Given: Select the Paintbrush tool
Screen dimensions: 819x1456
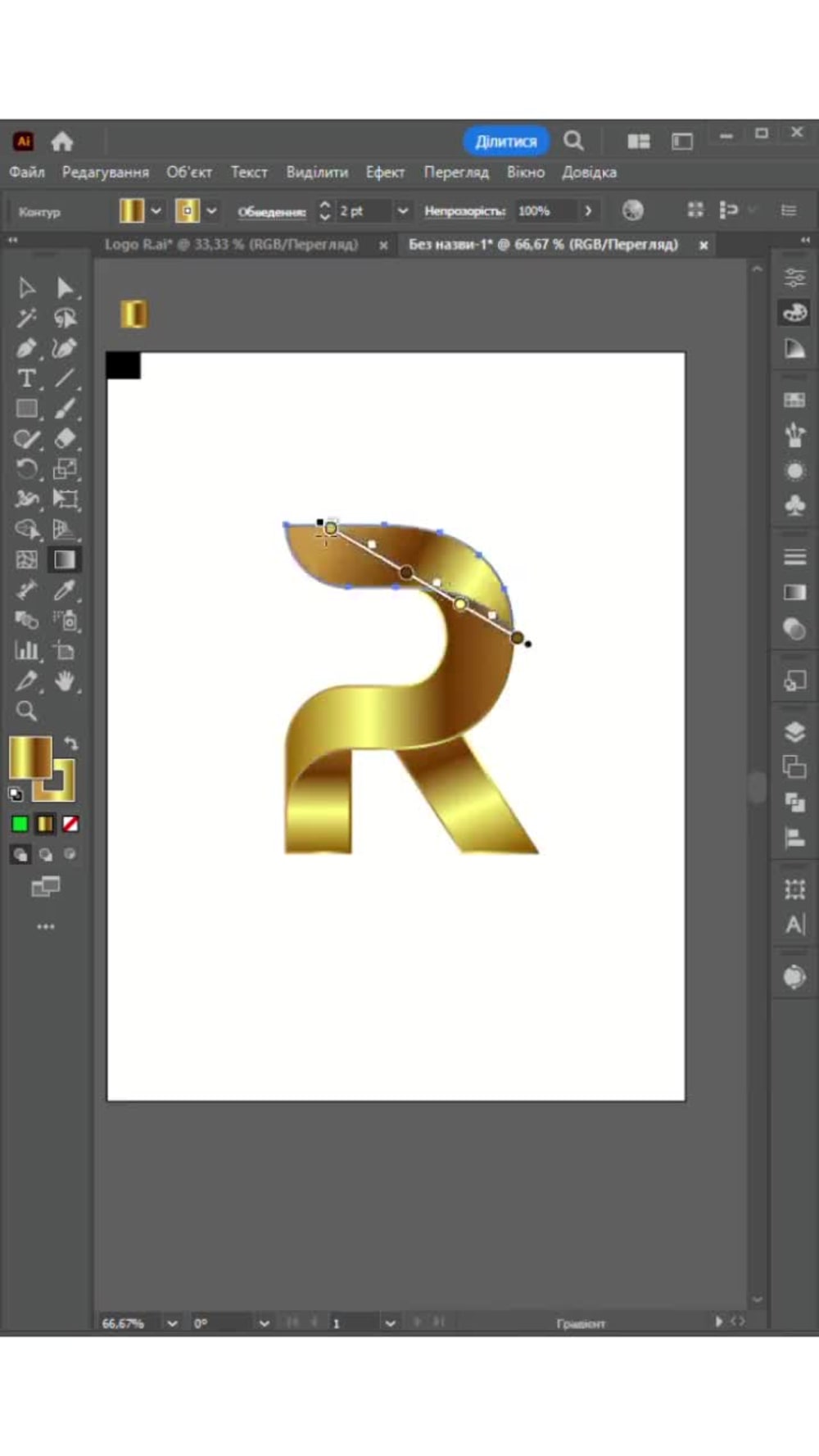Looking at the screenshot, I should pos(65,409).
